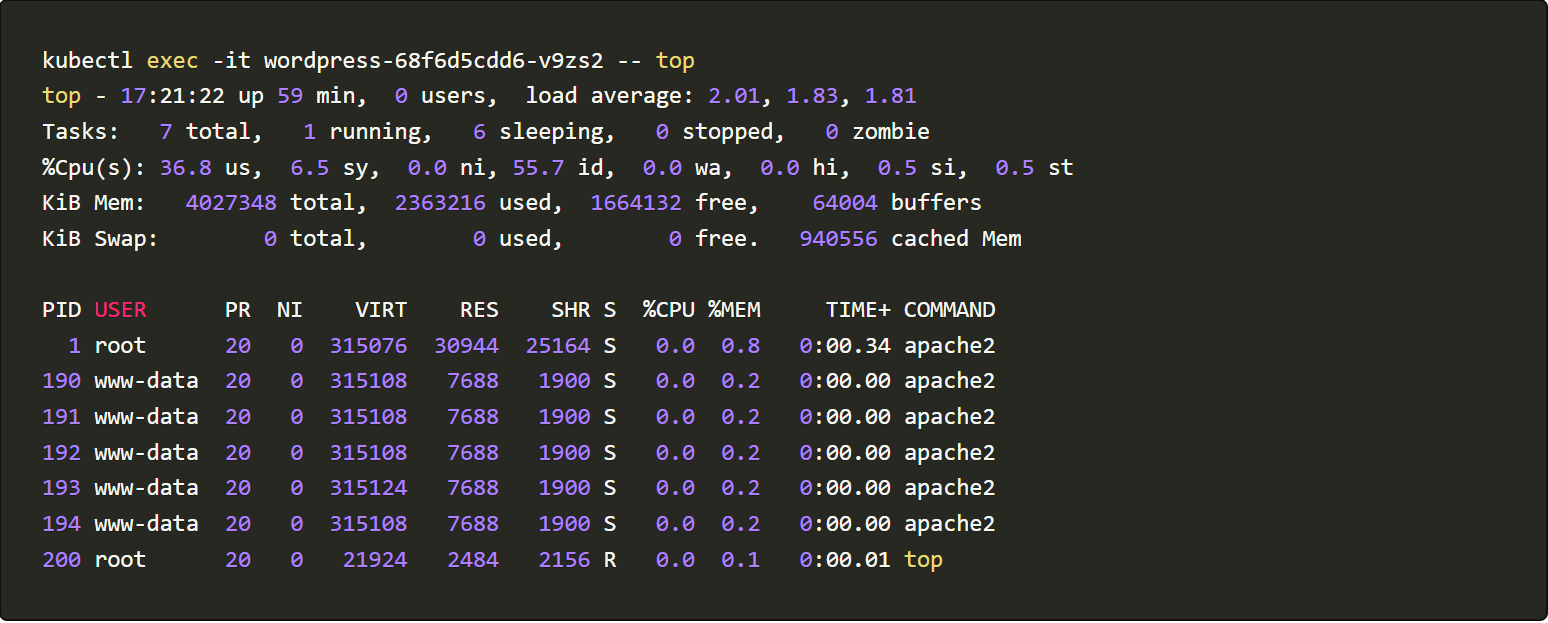Click the total memory value 4027348

click(231, 203)
